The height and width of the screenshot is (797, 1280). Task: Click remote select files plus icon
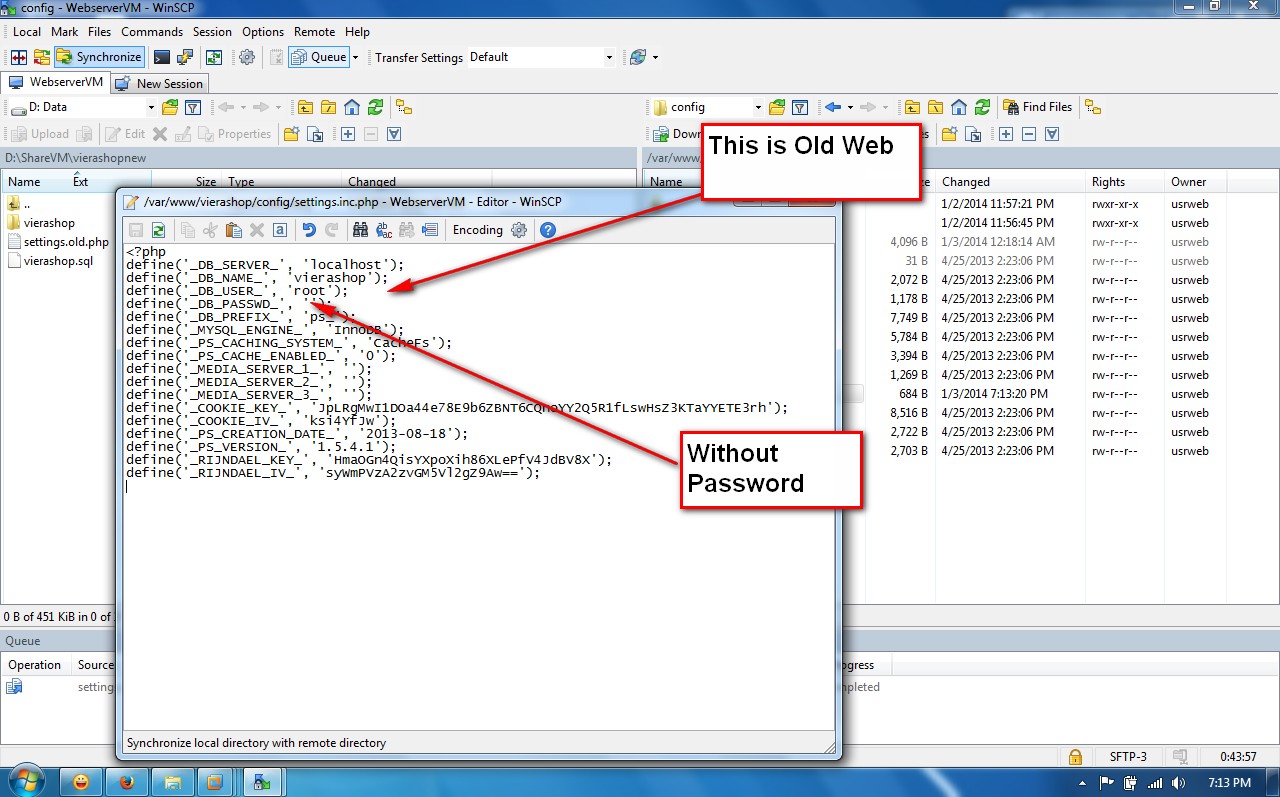coord(1006,134)
